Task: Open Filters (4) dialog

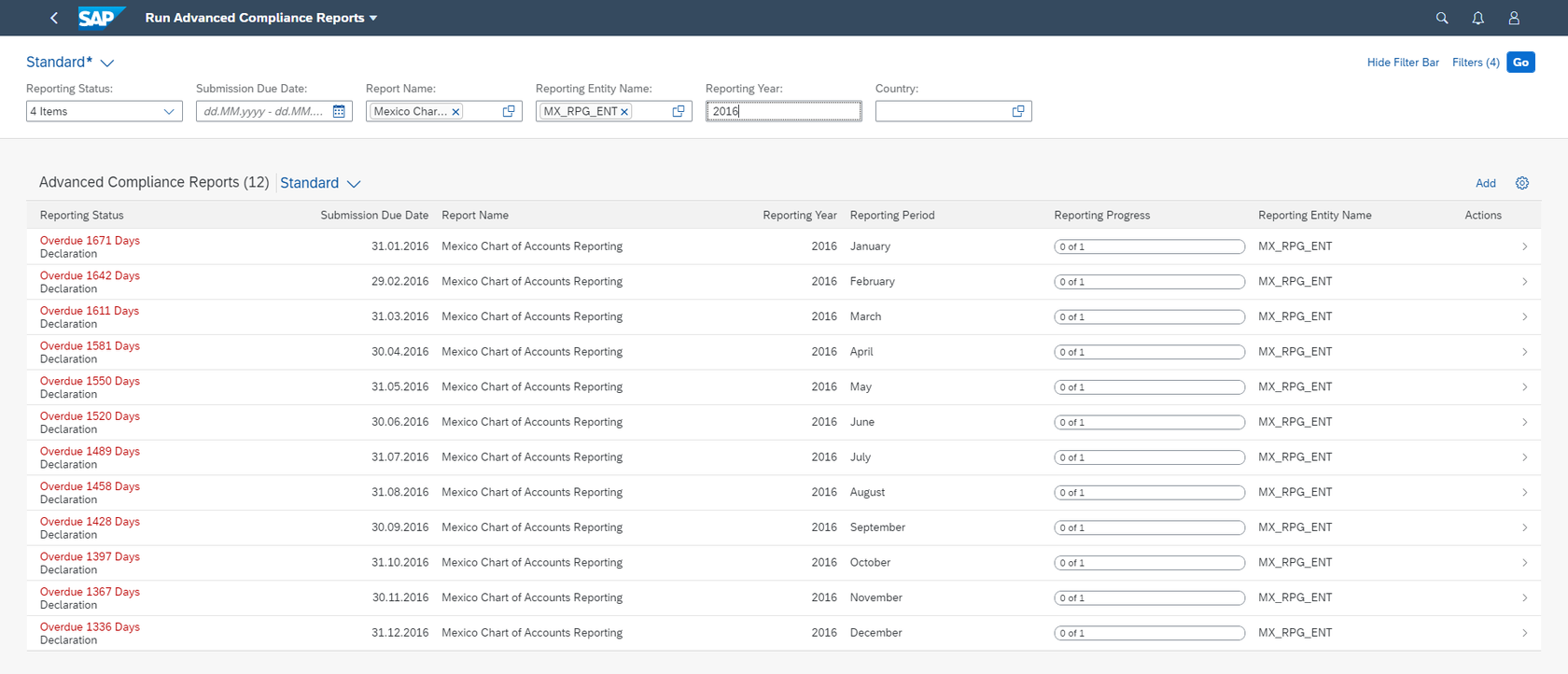Action: tap(1476, 63)
